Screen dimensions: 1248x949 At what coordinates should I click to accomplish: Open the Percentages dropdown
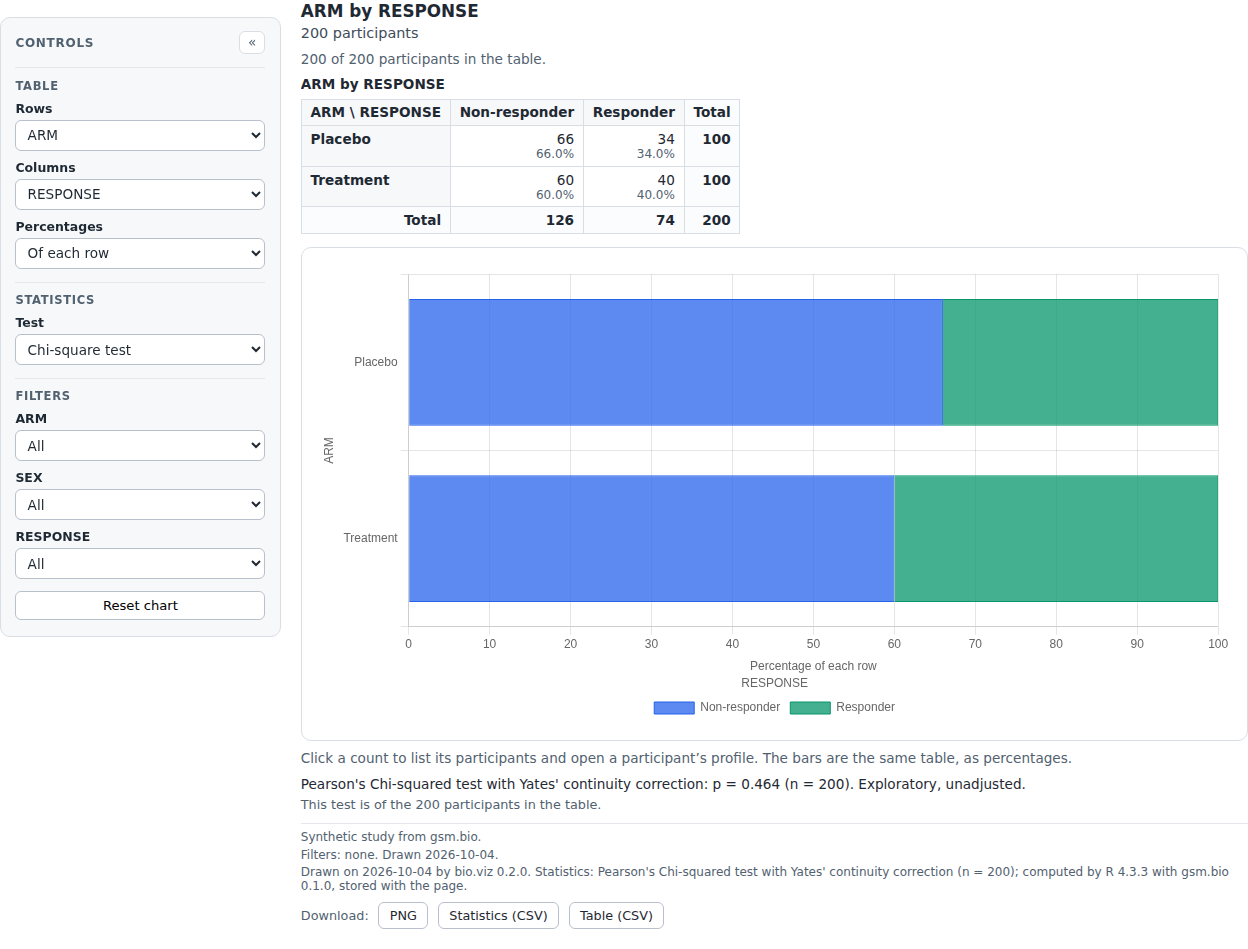tap(140, 253)
